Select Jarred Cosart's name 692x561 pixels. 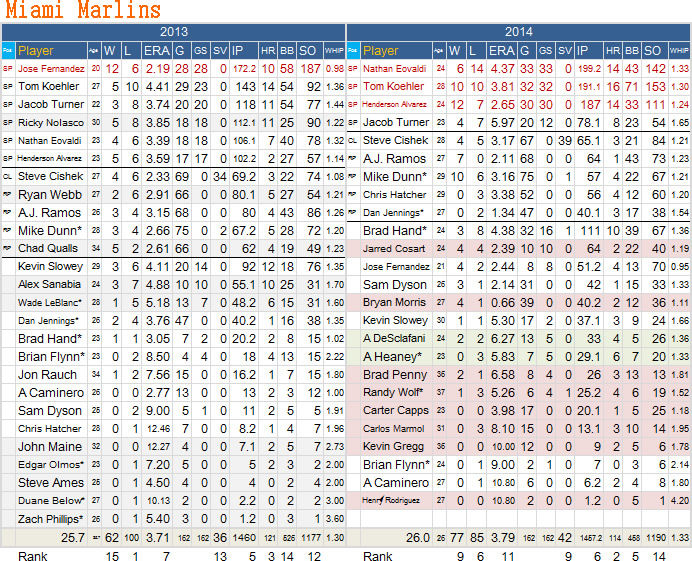(394, 249)
